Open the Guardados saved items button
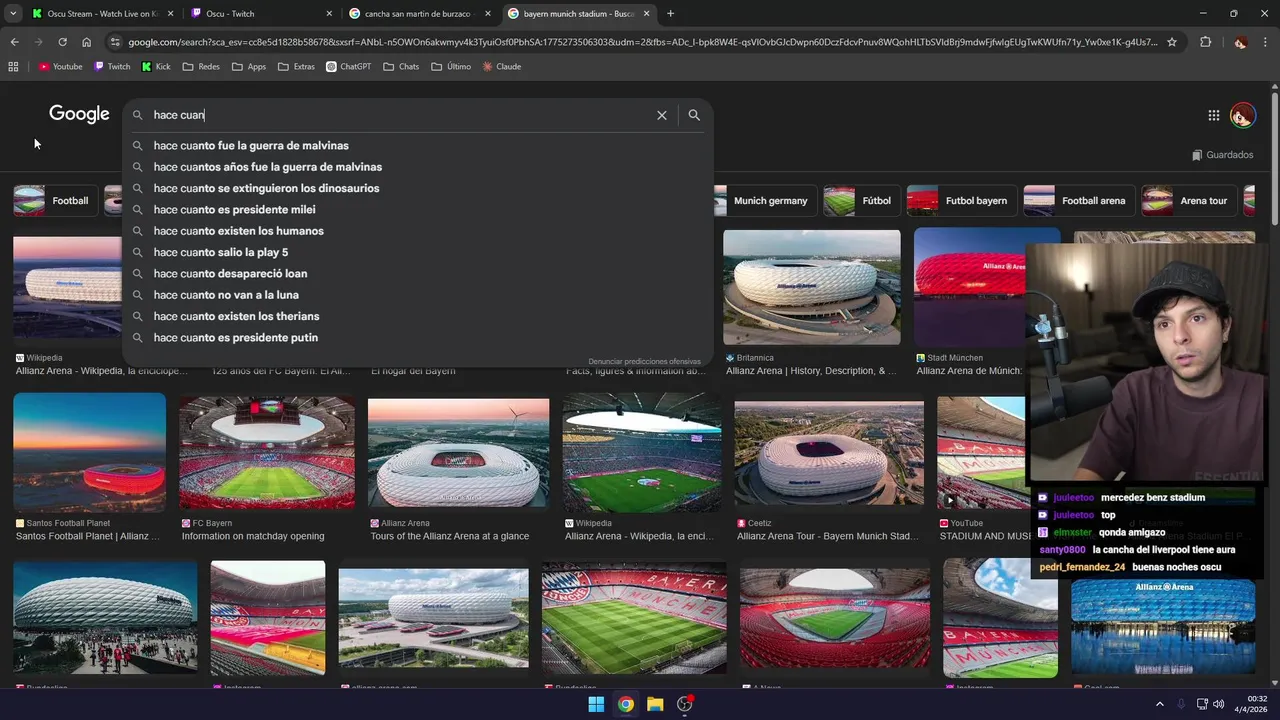The width and height of the screenshot is (1280, 720). point(1222,155)
